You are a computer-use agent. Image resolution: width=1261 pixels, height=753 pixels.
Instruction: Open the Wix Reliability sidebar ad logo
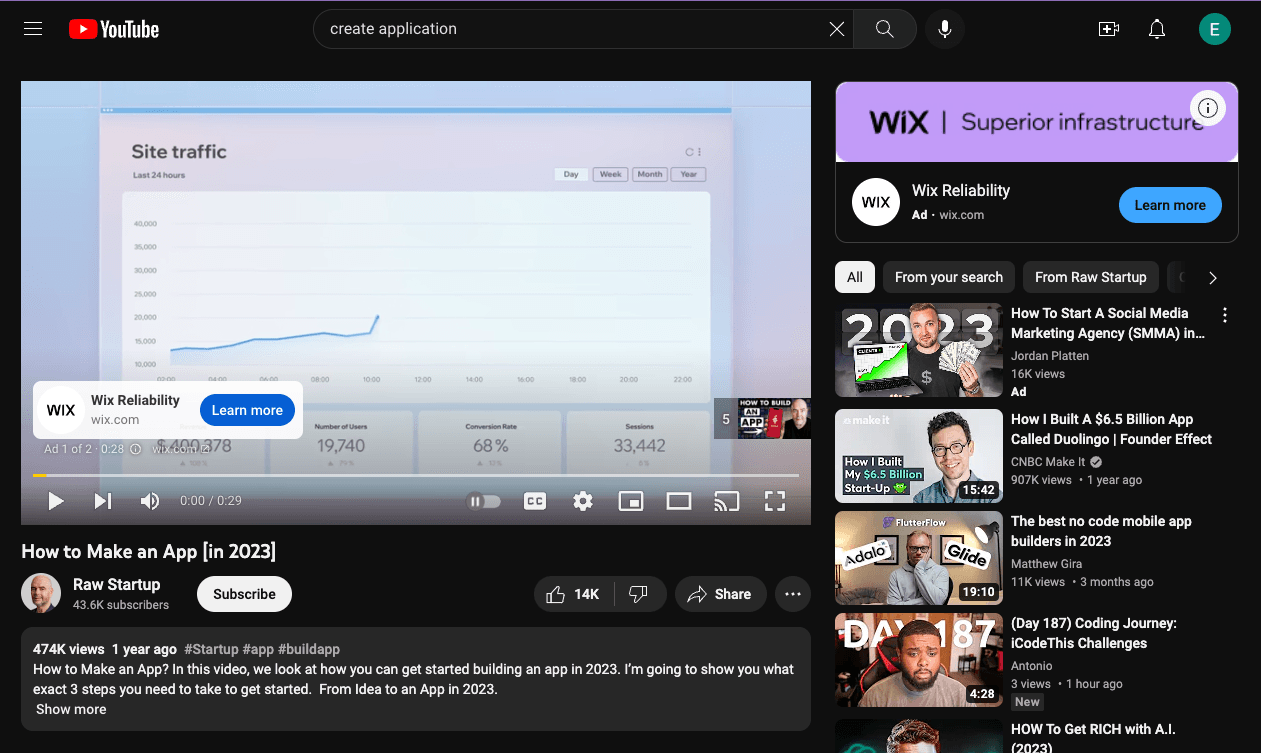point(876,202)
